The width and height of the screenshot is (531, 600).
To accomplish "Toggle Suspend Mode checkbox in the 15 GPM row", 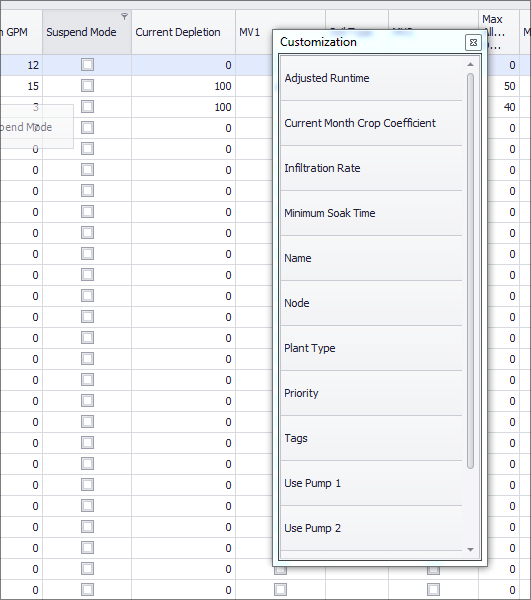I will point(87,86).
